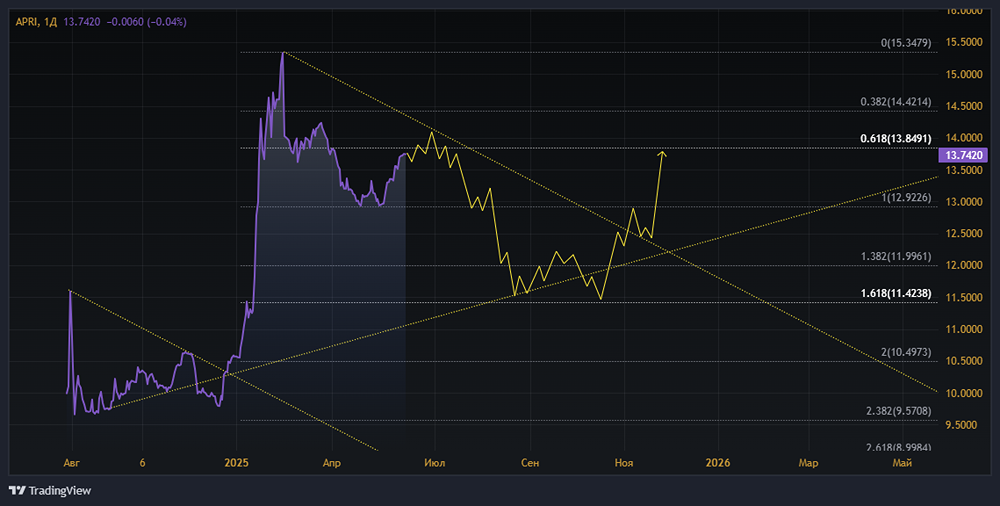The image size is (1000, 506).
Task: Select the 1.382(11.9961) Fibonacci level label
Action: [x=895, y=257]
